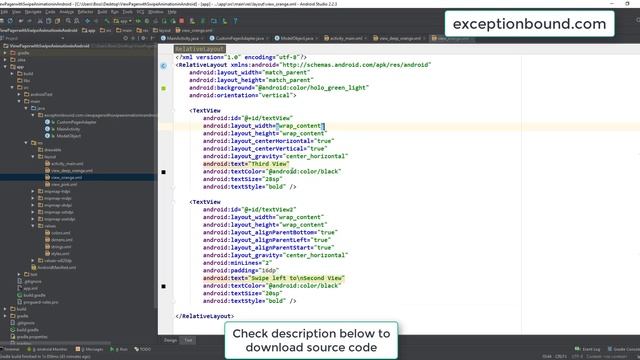Click Hide icon on Project panel header
640x360 pixels.
point(153,38)
